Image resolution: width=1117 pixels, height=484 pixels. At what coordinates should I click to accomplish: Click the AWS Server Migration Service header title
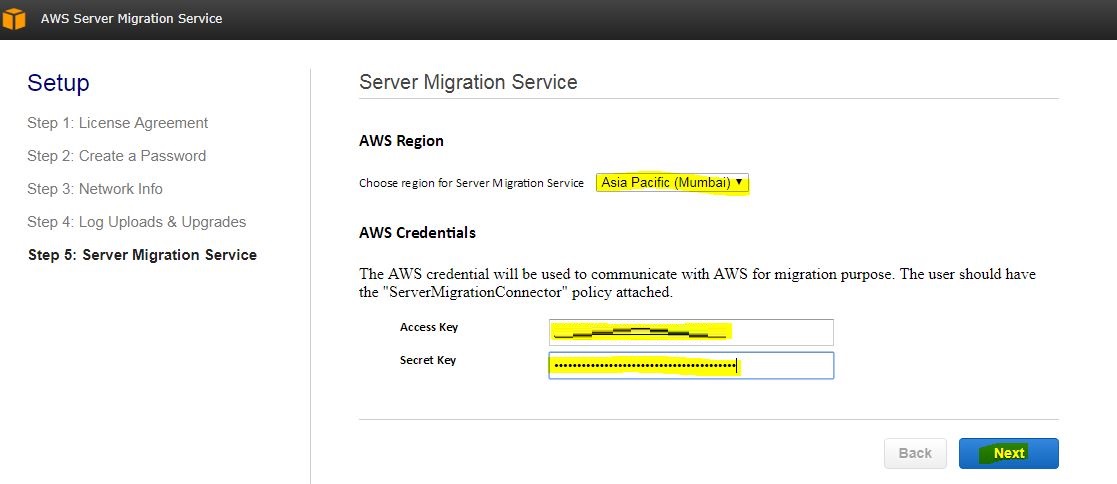(131, 19)
